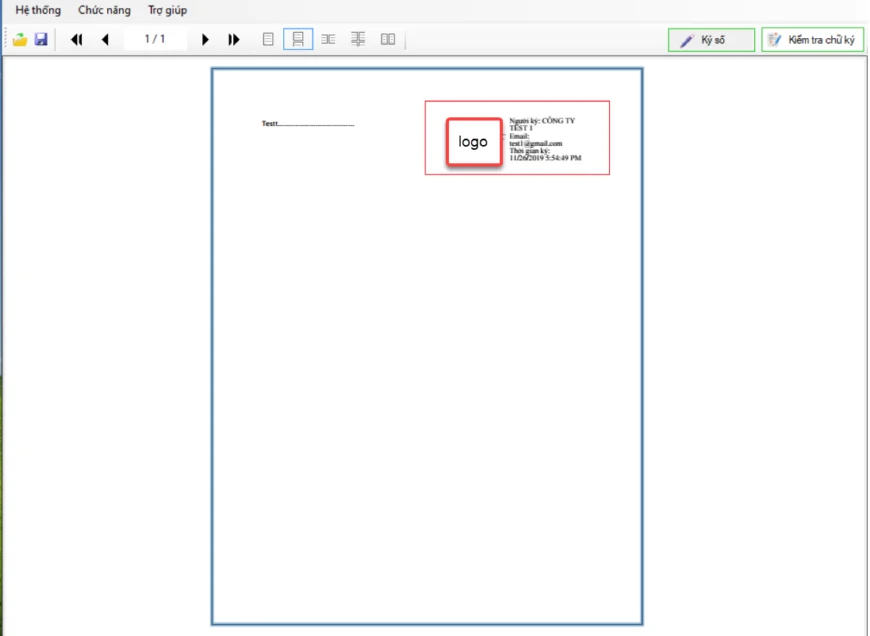Image resolution: width=870 pixels, height=636 pixels.
Task: Click the 11/26/2019 5:54:49 PM timestamp
Action: (x=545, y=158)
